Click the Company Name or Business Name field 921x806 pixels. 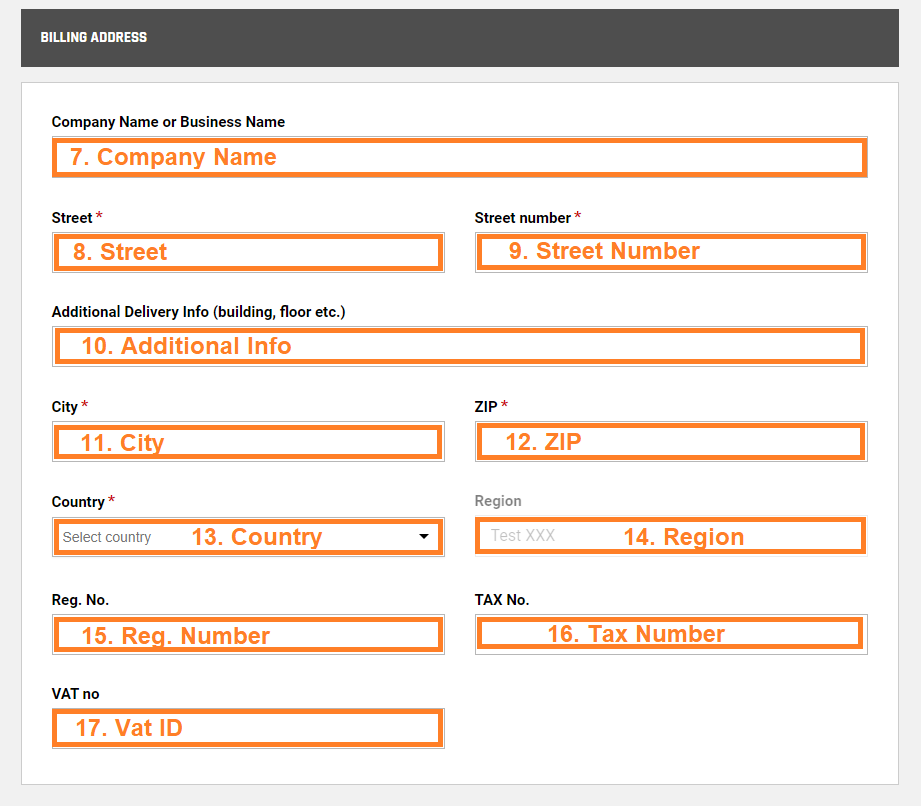click(459, 157)
